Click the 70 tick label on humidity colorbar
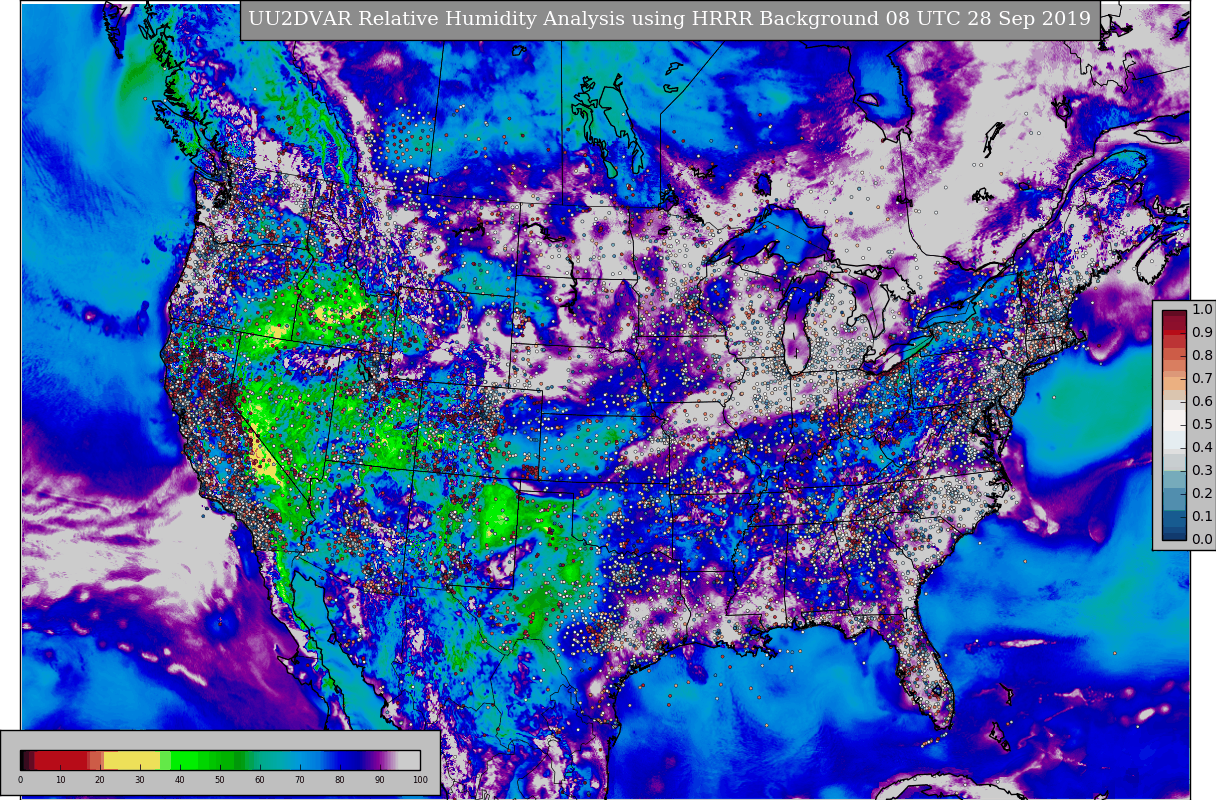The image size is (1216, 800). click(x=300, y=780)
